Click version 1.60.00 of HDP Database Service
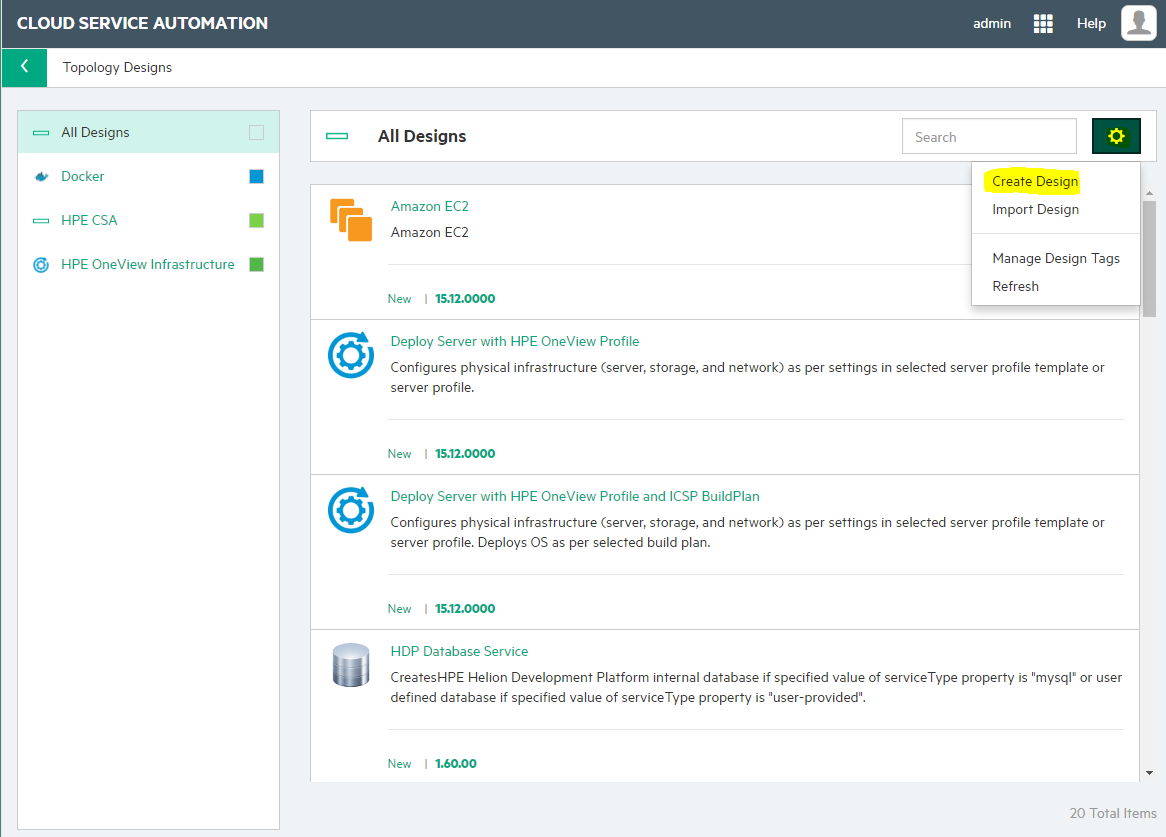This screenshot has height=837, width=1166. [456, 764]
